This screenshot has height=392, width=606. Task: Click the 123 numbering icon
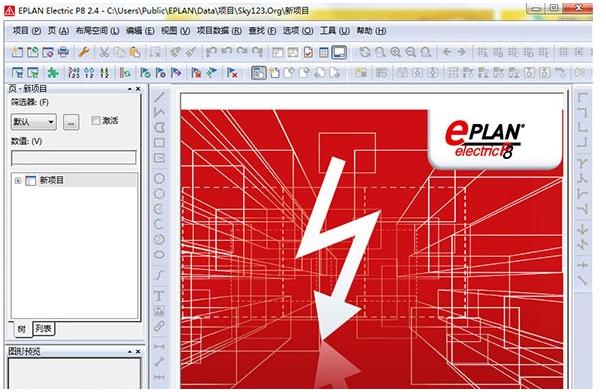point(74,73)
